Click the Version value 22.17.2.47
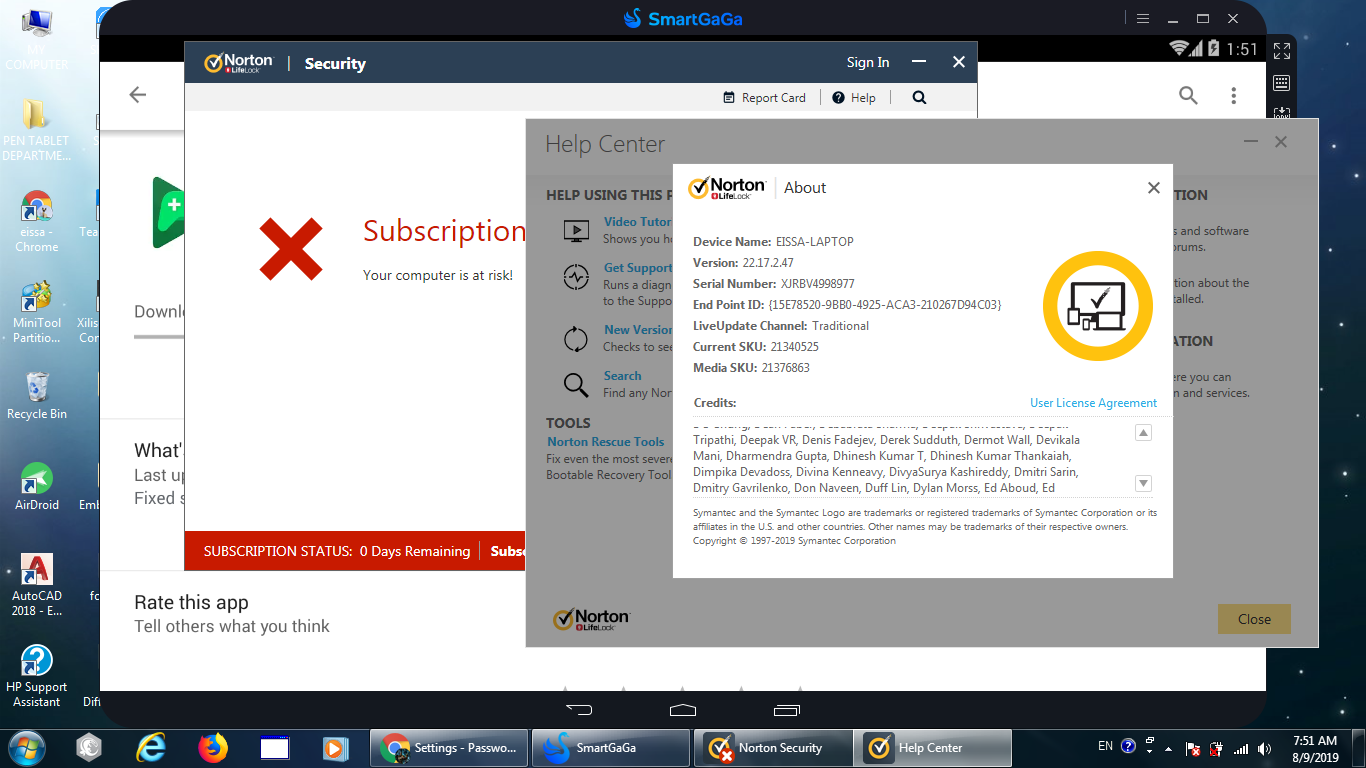This screenshot has height=768, width=1366. [767, 263]
